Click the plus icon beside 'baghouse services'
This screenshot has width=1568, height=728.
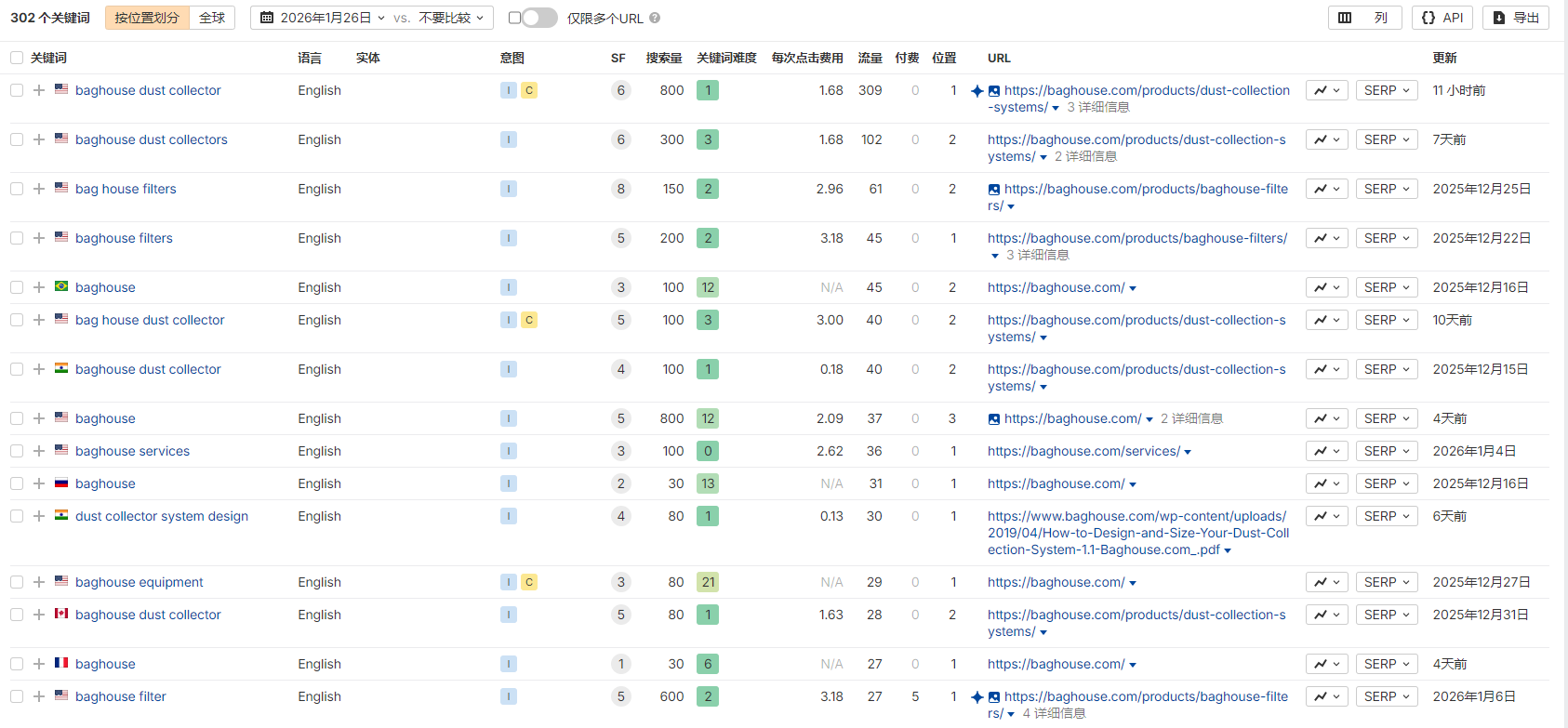(39, 451)
